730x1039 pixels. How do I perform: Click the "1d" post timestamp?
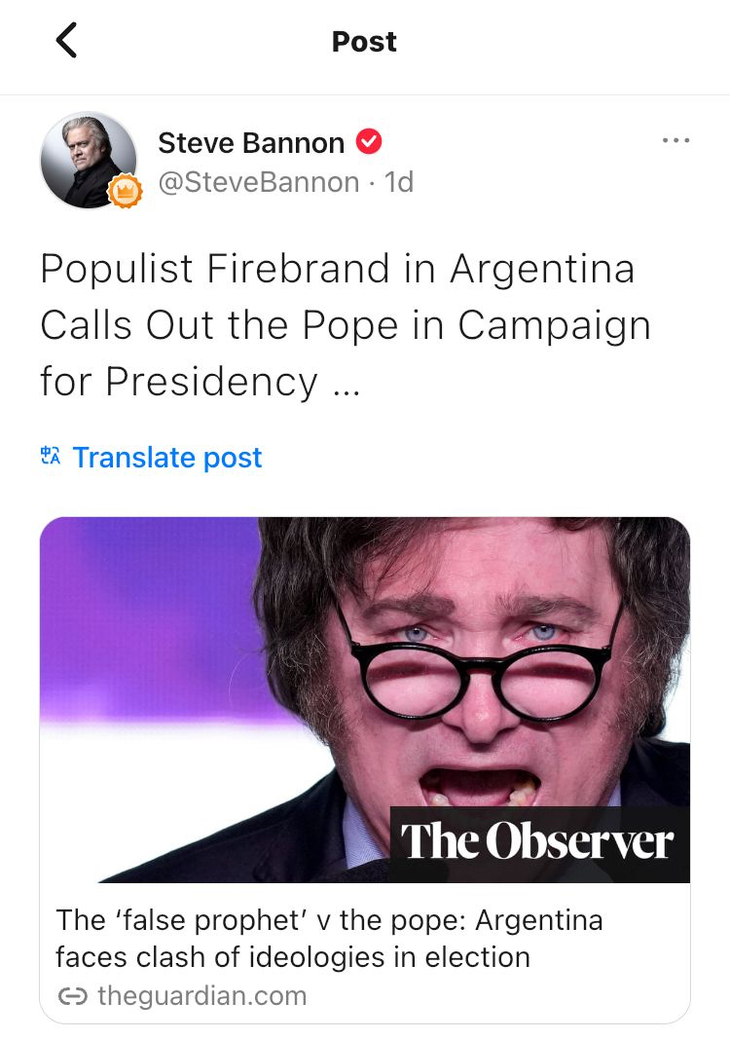pyautogui.click(x=399, y=182)
